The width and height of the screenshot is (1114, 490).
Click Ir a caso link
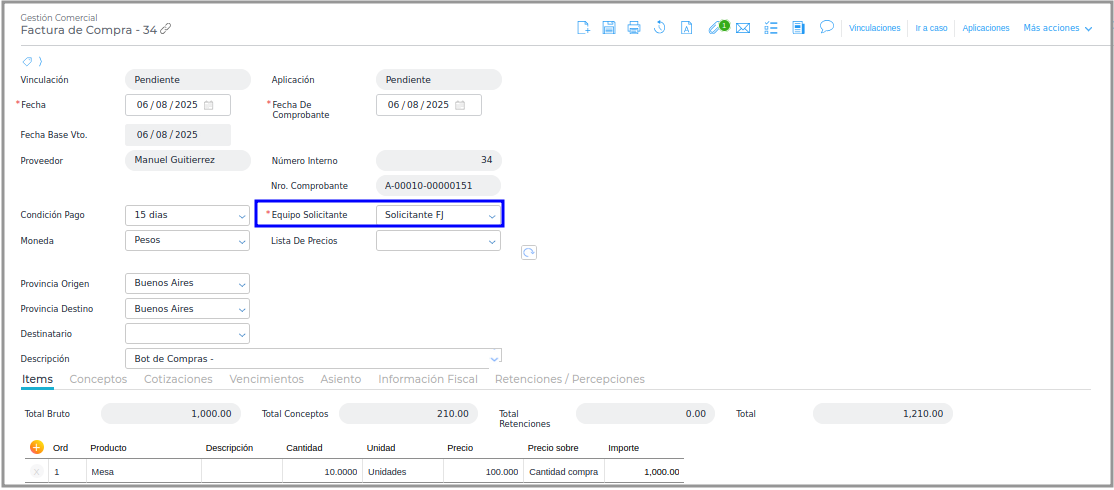[x=931, y=28]
